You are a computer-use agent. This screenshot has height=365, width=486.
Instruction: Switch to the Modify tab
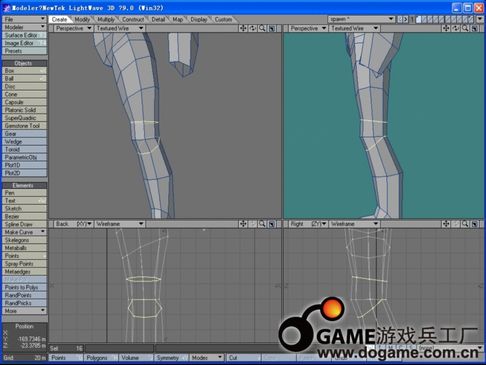(82, 19)
